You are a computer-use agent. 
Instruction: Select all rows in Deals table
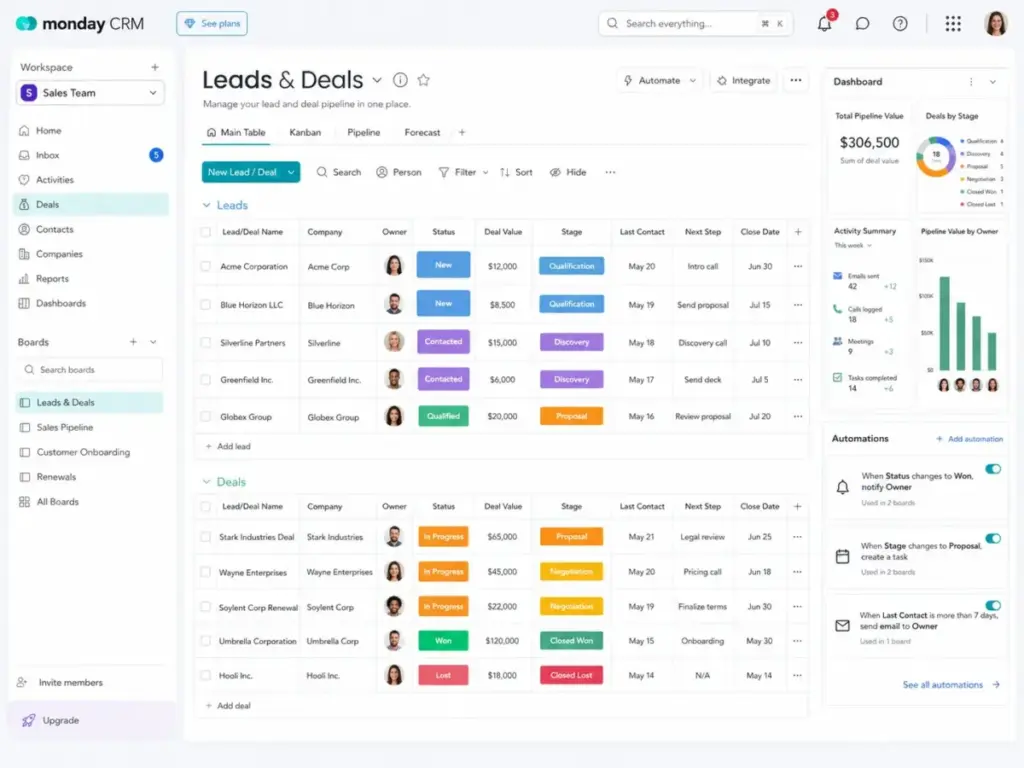pos(206,506)
